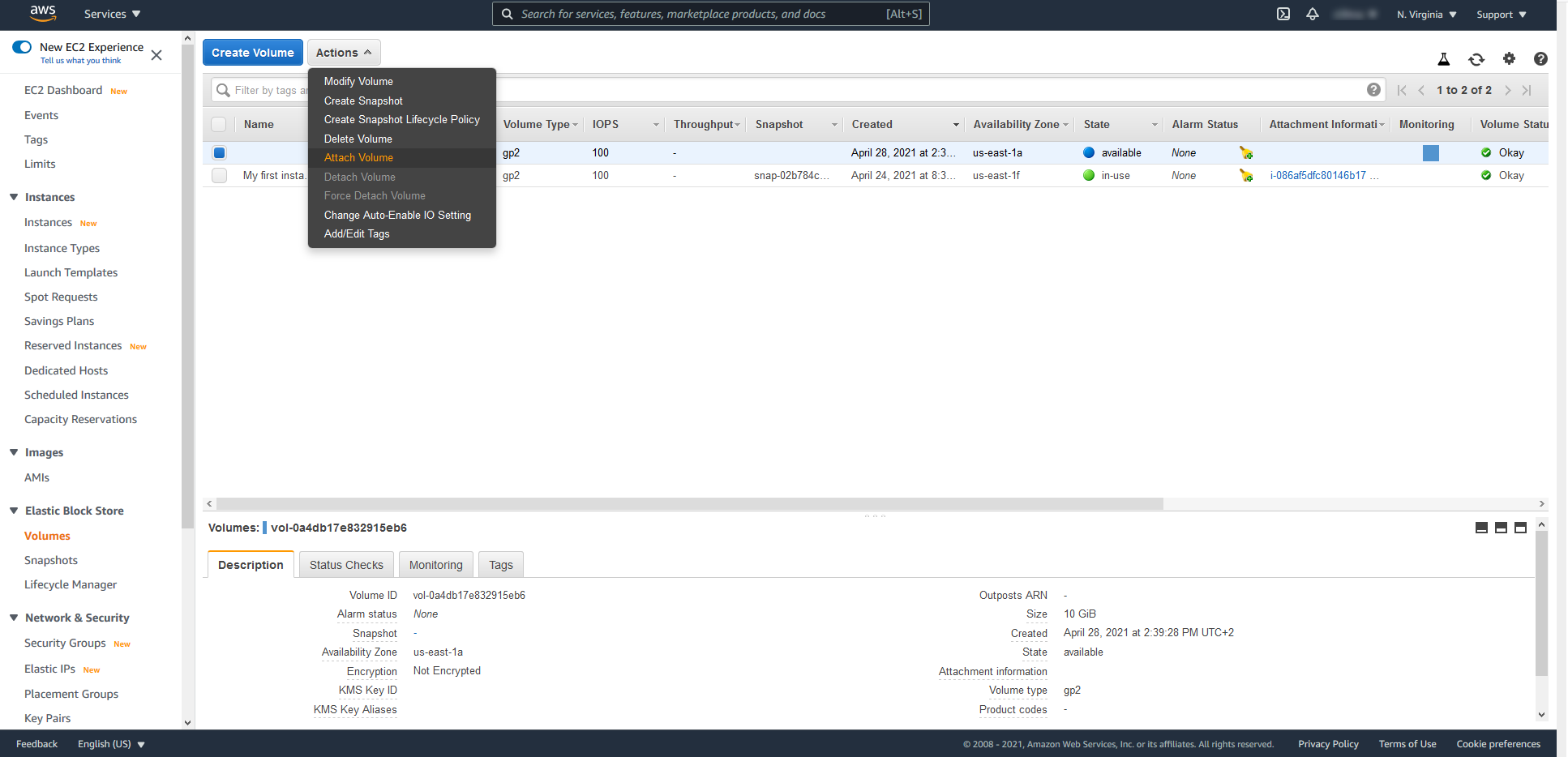Click the sidebar vertical scrollbar

pos(188,287)
